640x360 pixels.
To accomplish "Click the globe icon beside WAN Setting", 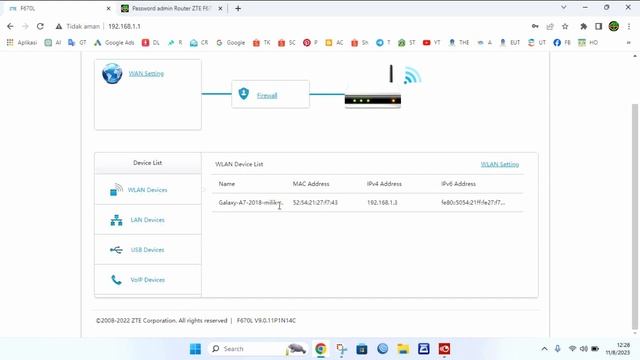I will pos(112,74).
